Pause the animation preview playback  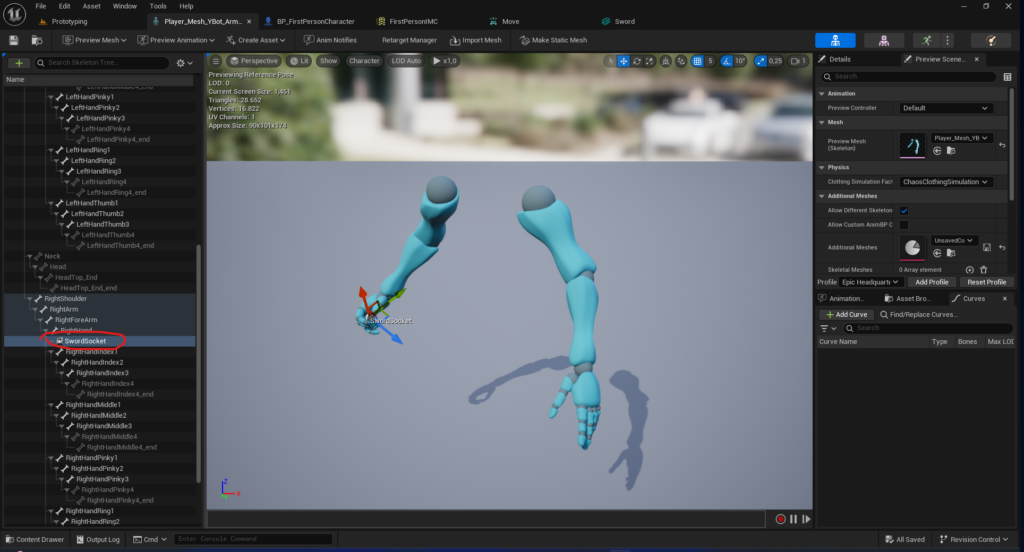pyautogui.click(x=793, y=519)
